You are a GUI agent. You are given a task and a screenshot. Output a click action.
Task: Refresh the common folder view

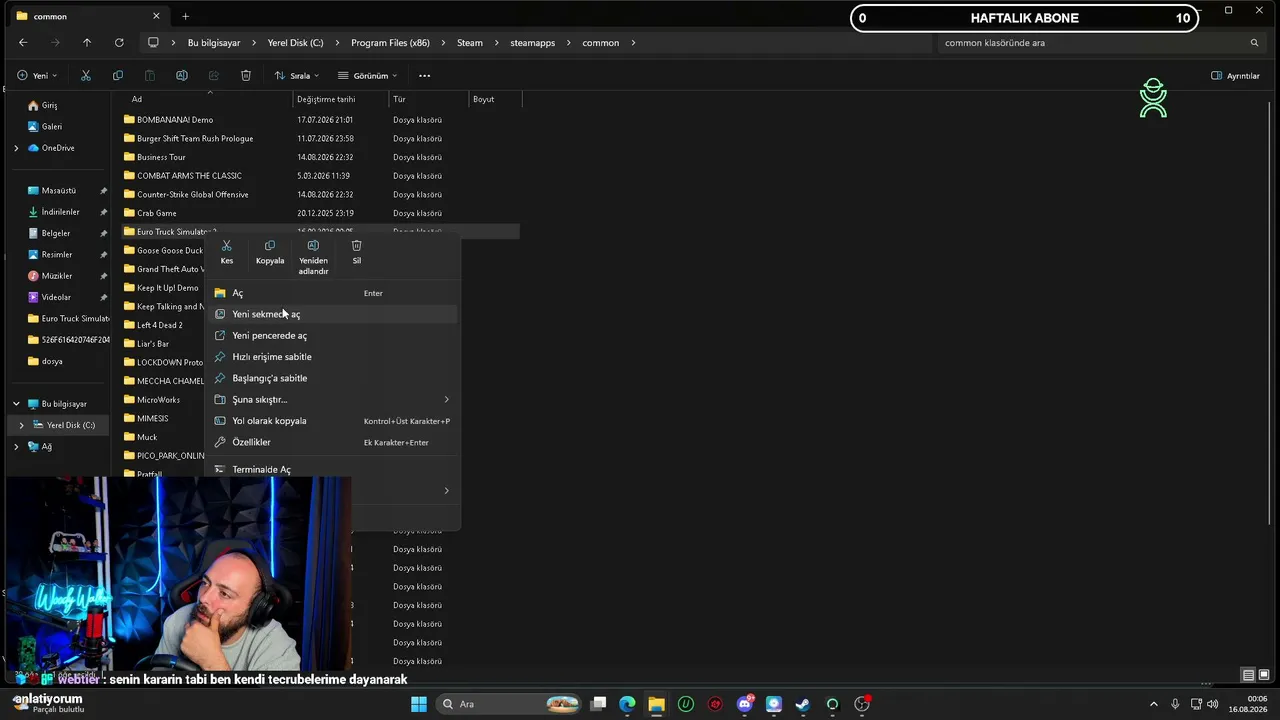tap(119, 43)
